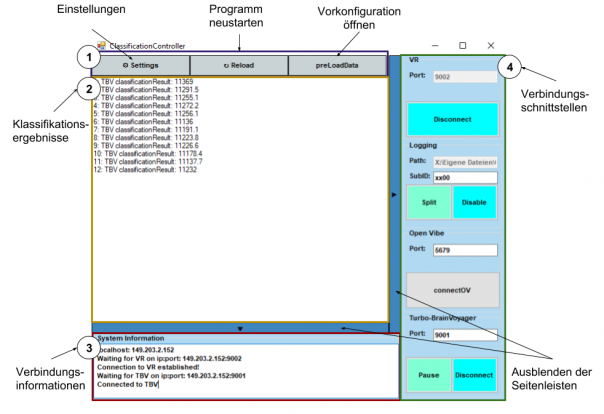
Task: Click the 'Waiting for TBV on ip:port' line
Action: tap(171, 375)
